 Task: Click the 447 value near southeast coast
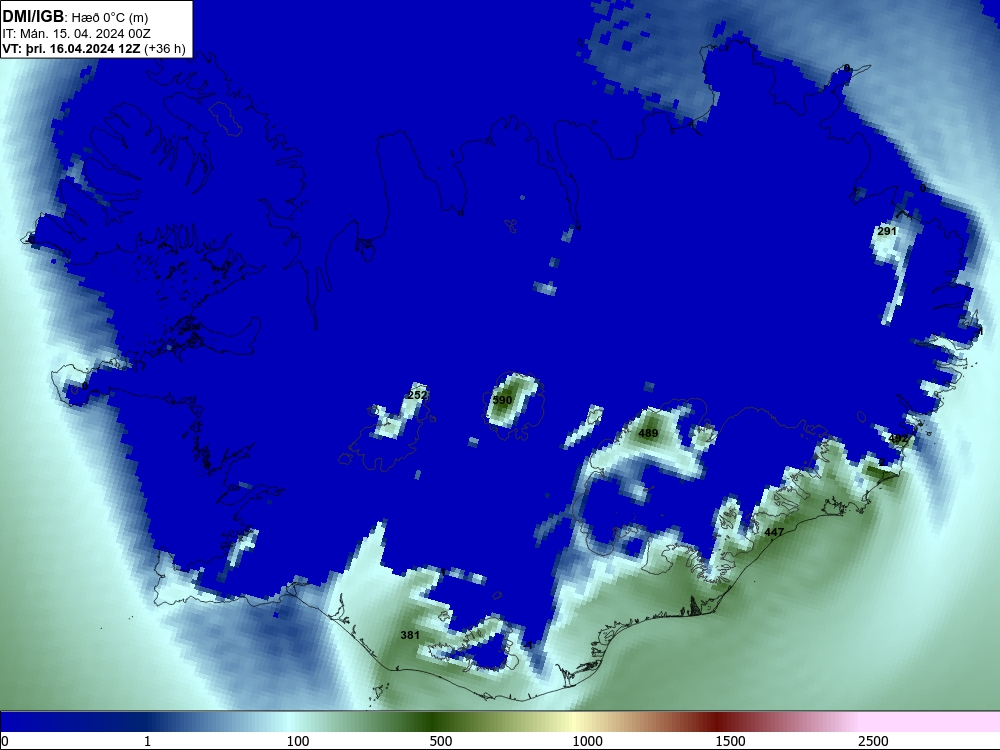click(x=774, y=531)
